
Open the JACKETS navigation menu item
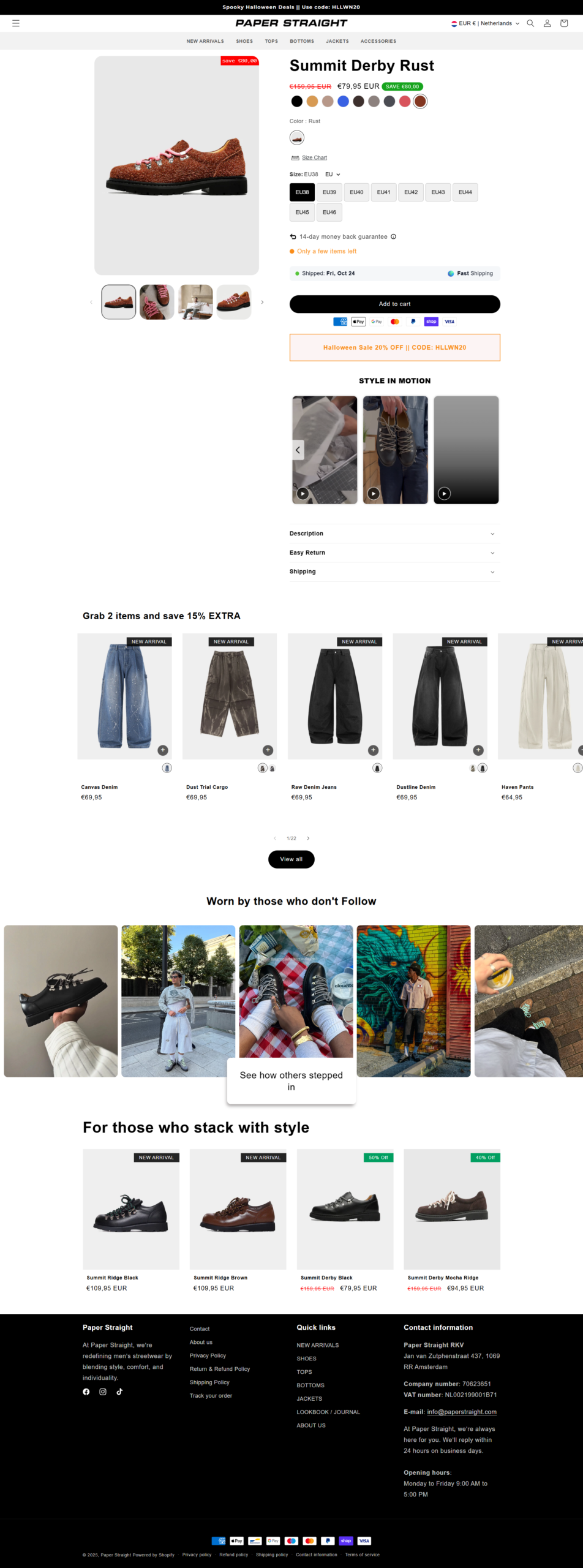(337, 41)
